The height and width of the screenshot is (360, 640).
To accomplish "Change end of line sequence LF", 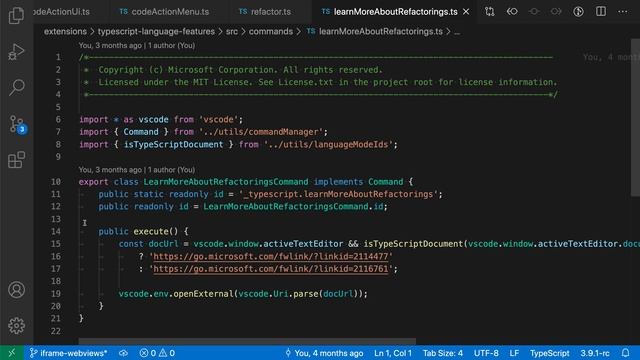I will coord(514,353).
